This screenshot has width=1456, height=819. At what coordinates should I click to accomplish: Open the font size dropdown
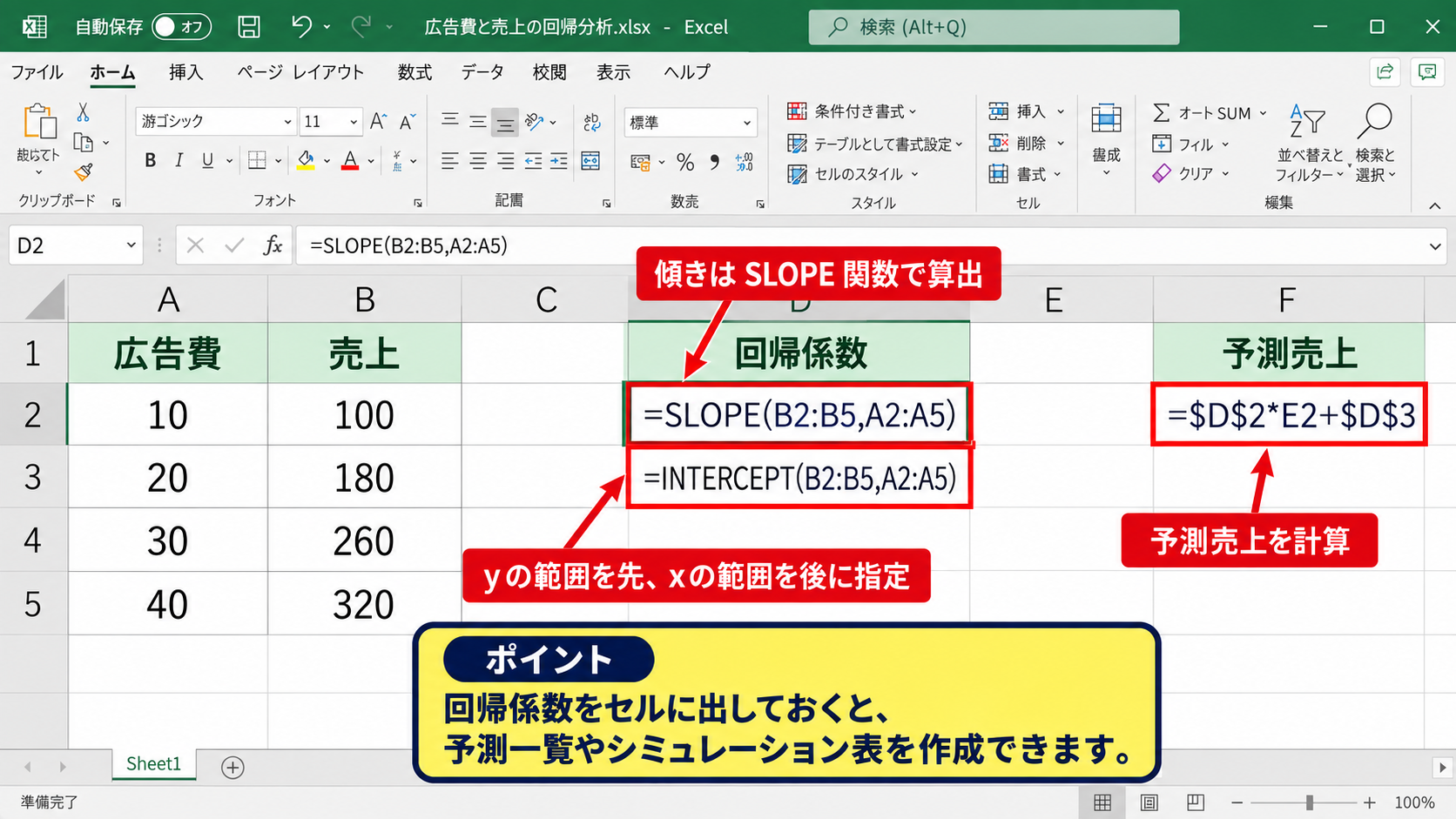point(354,122)
